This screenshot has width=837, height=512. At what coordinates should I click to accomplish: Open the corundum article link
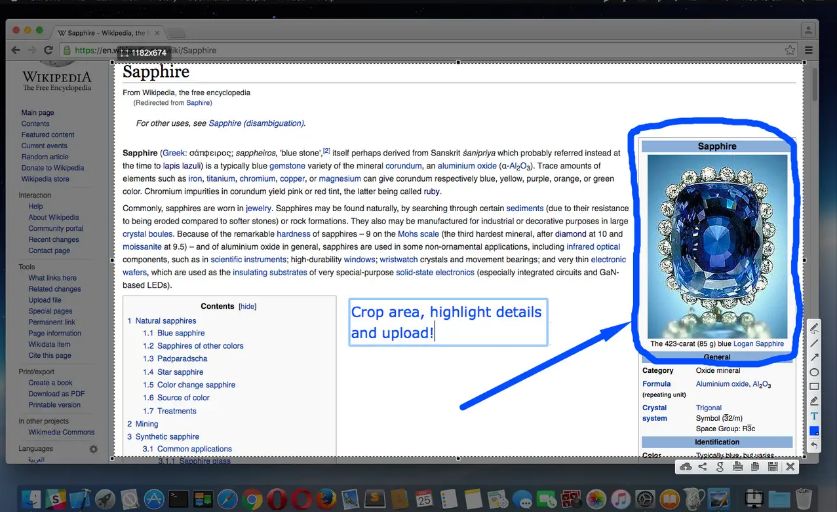click(403, 166)
